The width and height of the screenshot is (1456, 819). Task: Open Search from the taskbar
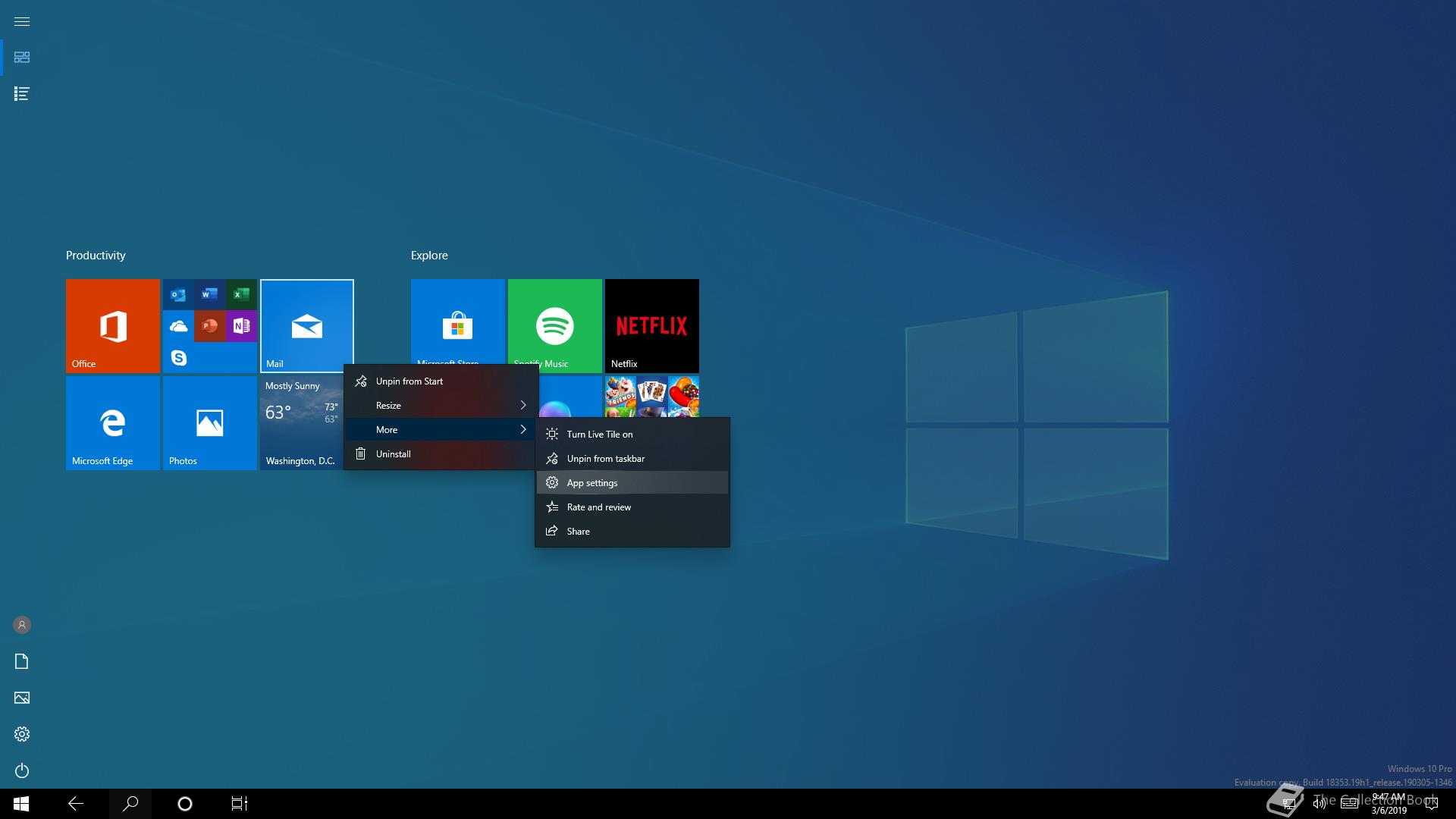point(130,804)
